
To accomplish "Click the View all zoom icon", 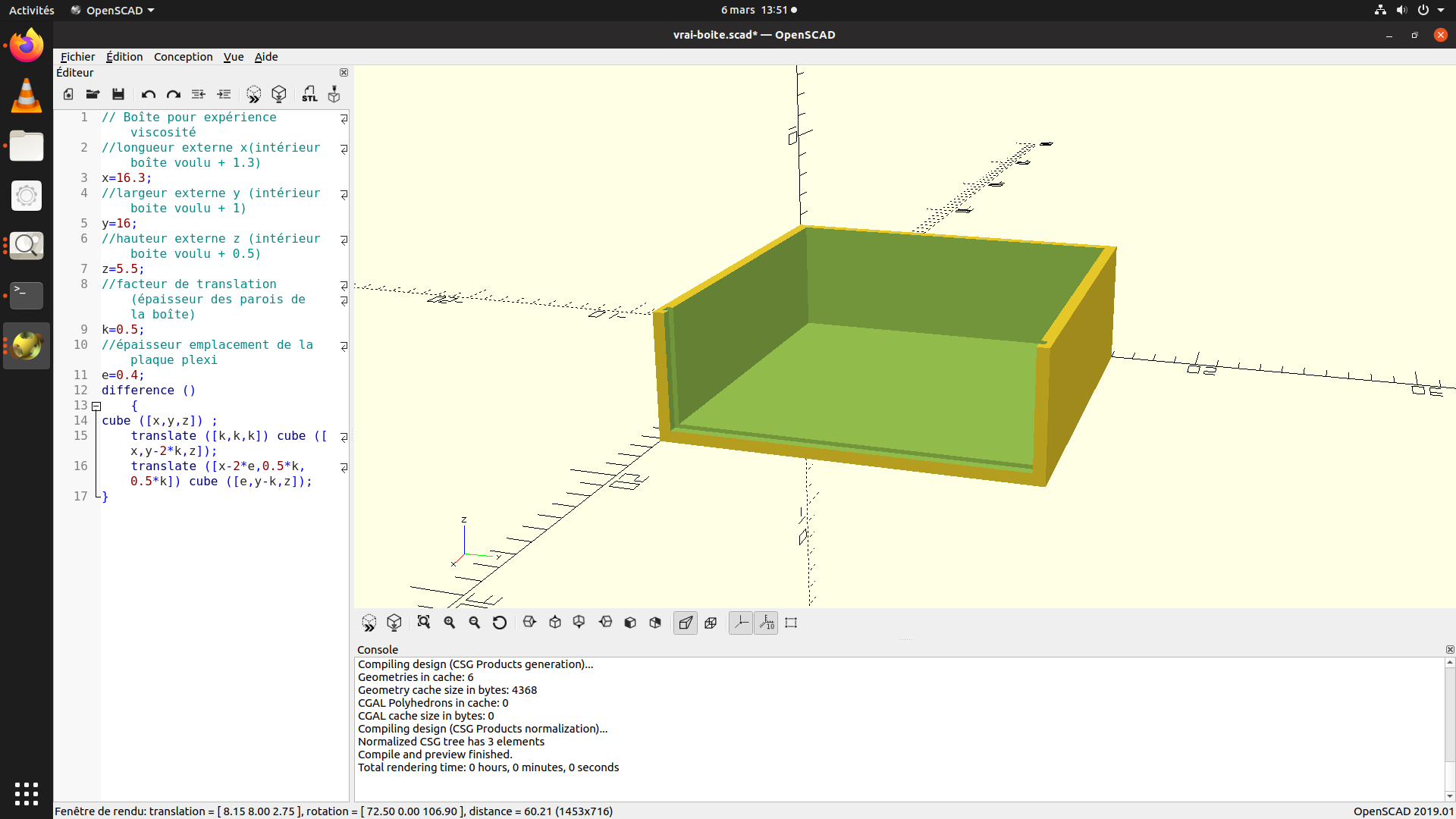I will pyautogui.click(x=424, y=623).
